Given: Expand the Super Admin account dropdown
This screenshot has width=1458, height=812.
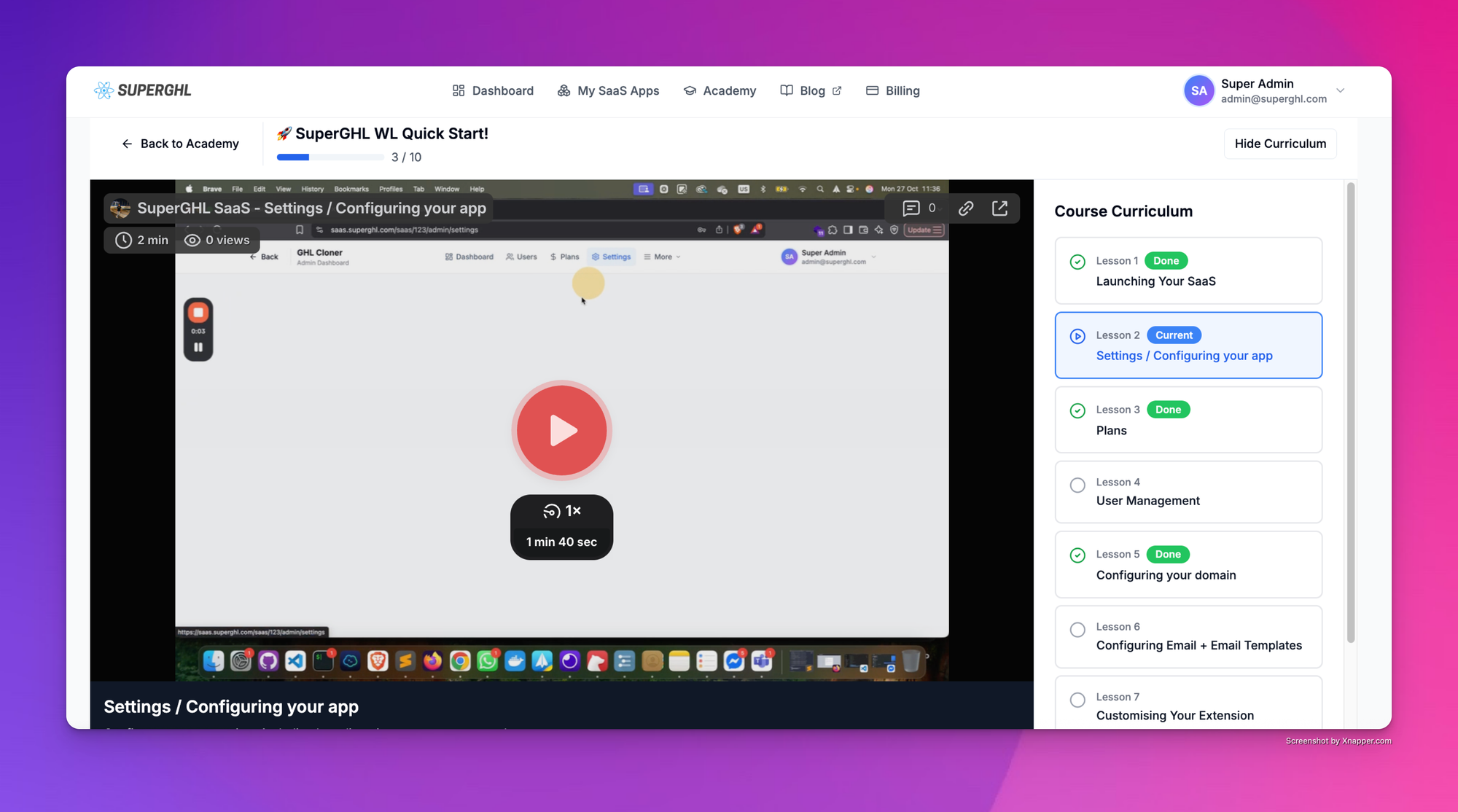Looking at the screenshot, I should click(1340, 91).
